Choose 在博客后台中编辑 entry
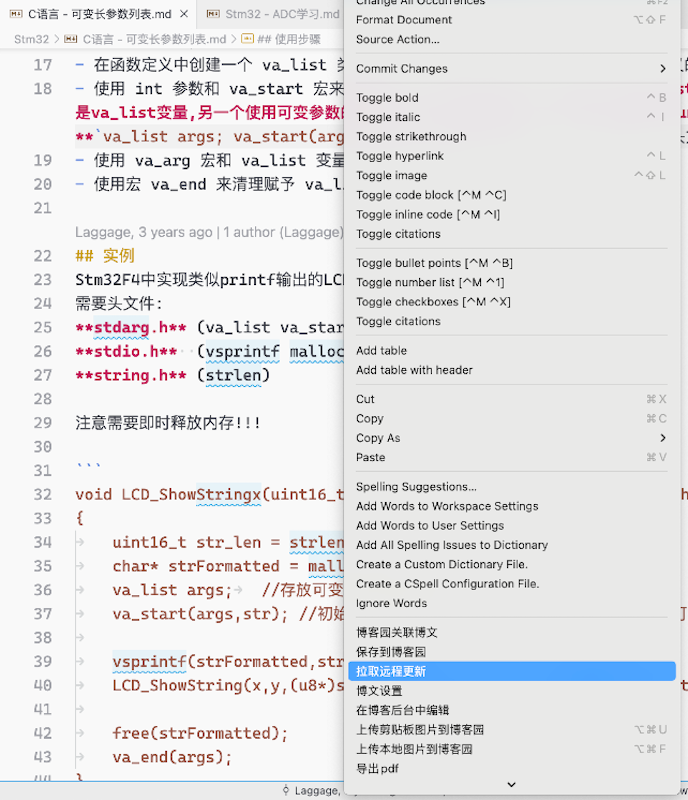The image size is (688, 800). coord(511,710)
